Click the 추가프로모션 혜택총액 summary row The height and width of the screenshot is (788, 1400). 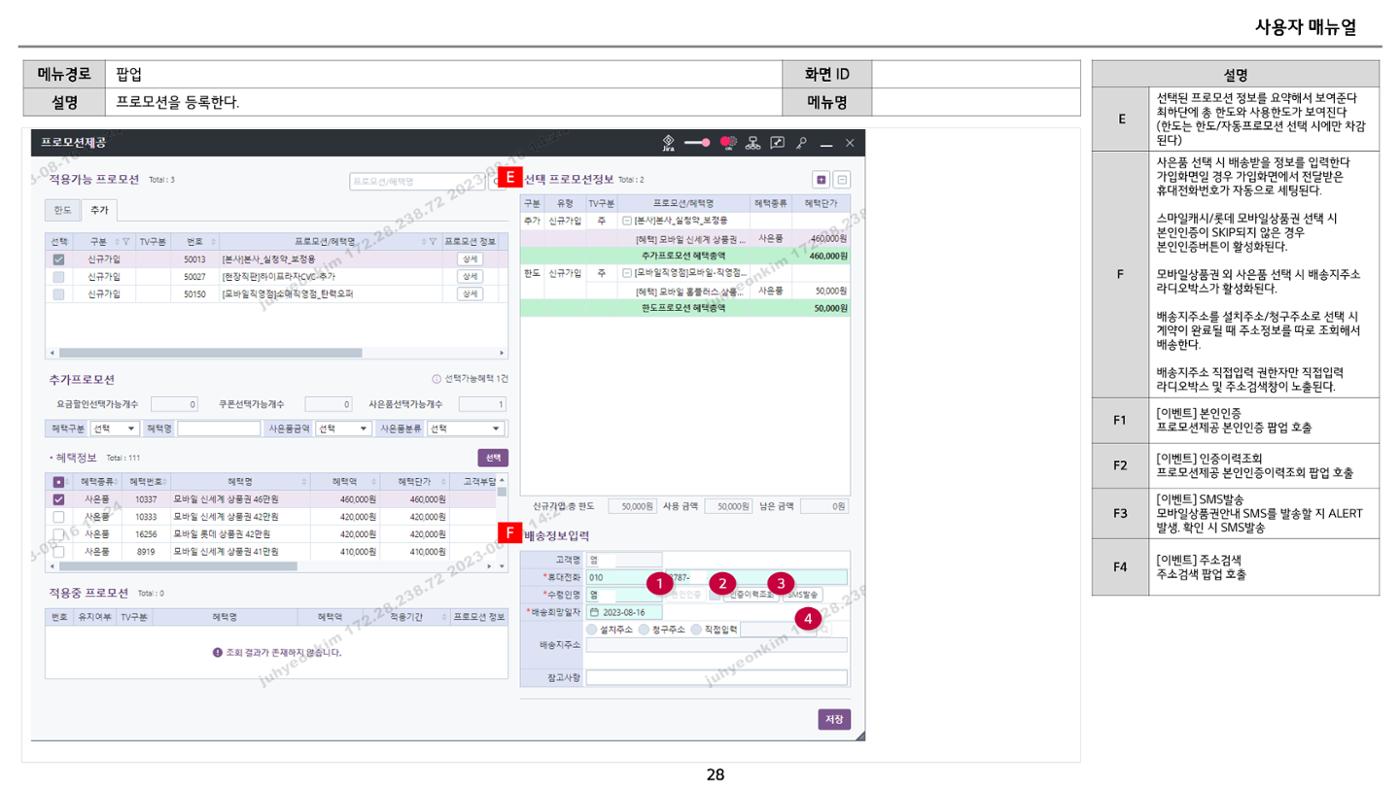pyautogui.click(x=685, y=255)
